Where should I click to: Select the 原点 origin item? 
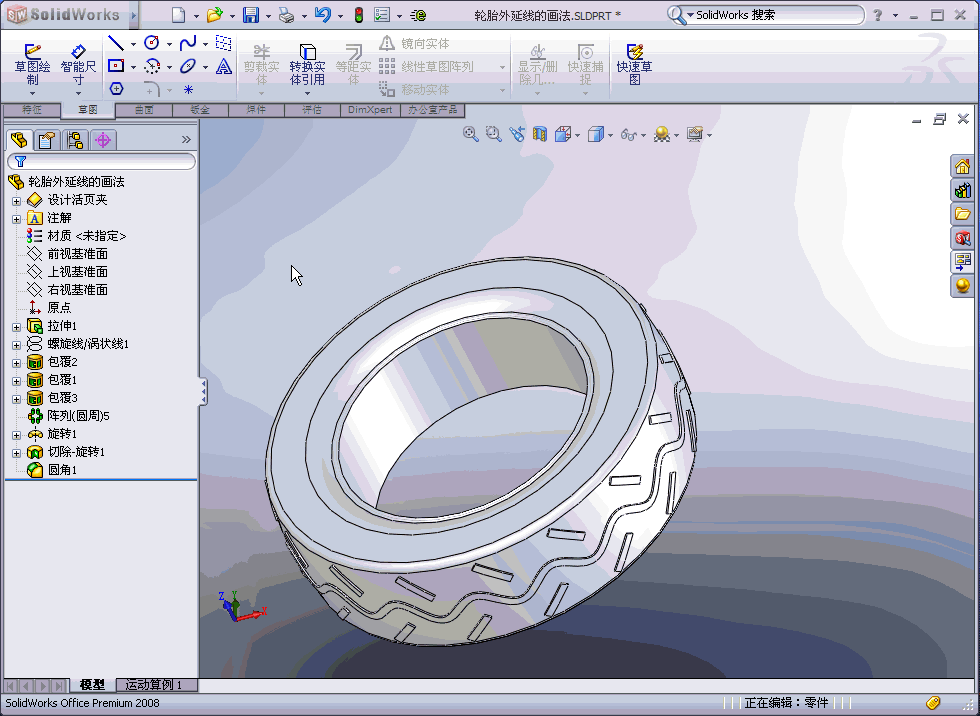coord(59,307)
